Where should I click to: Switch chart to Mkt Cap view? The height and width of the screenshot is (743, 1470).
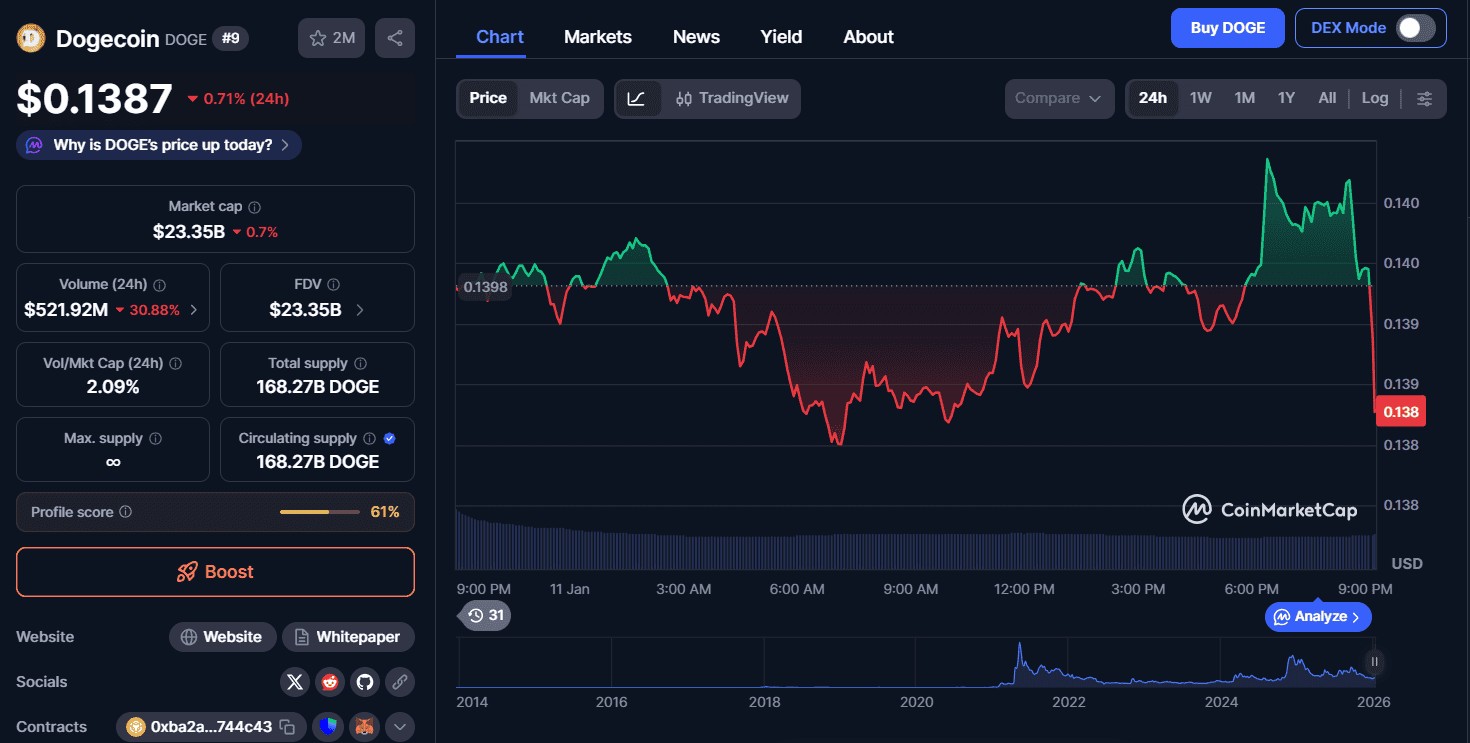click(559, 98)
